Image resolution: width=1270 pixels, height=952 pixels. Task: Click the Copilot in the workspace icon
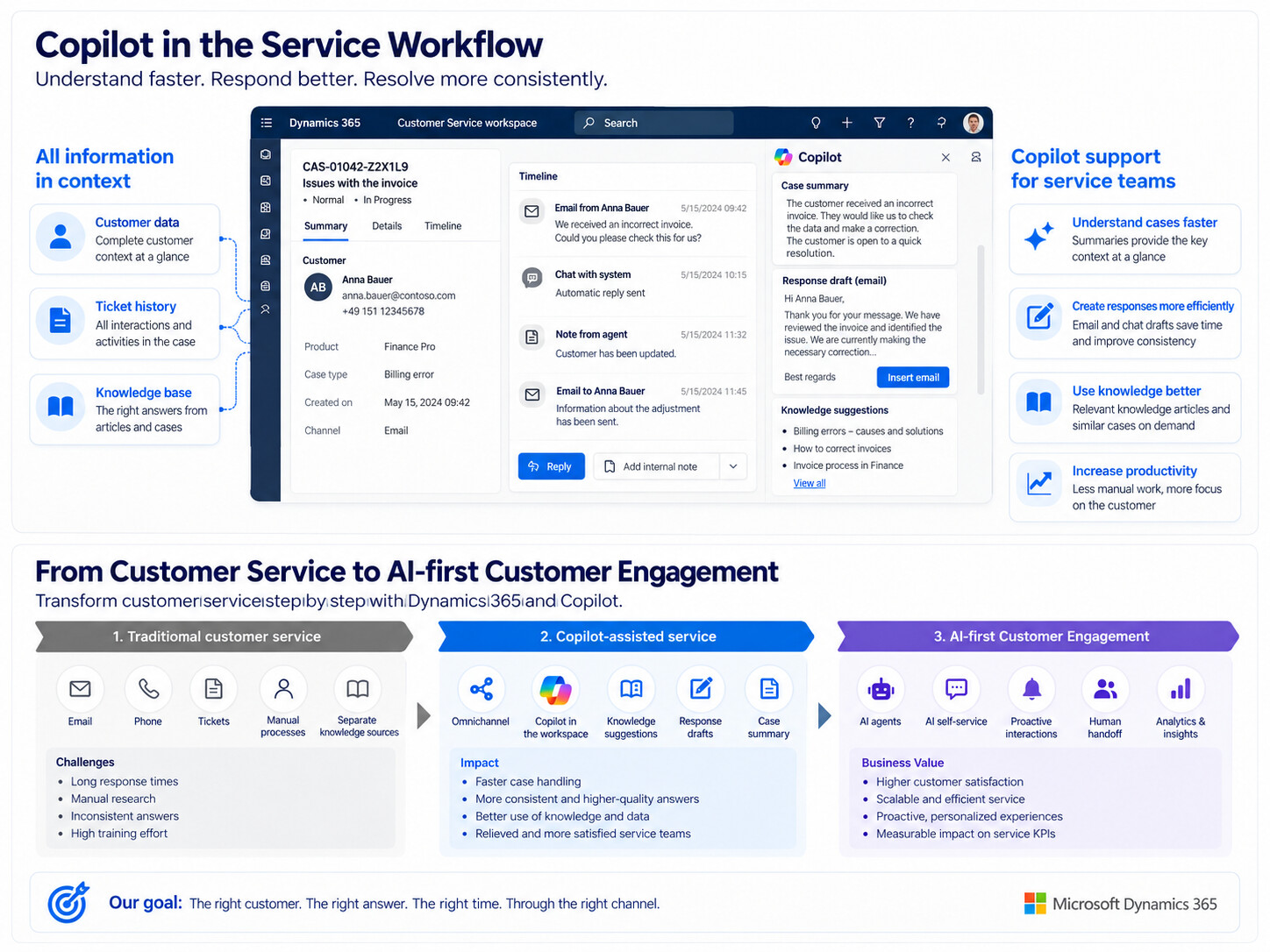pyautogui.click(x=555, y=689)
